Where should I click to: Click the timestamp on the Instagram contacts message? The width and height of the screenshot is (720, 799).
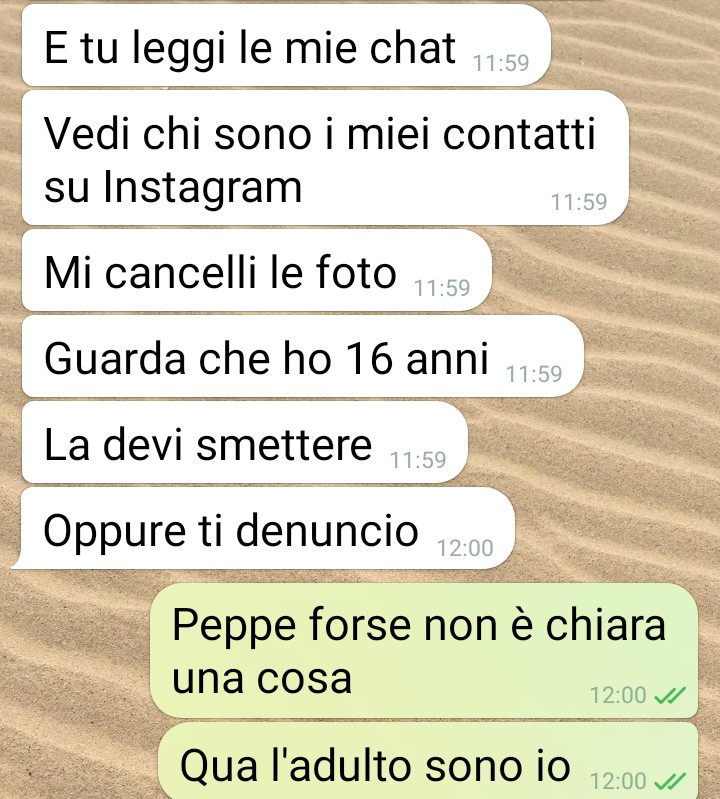(x=579, y=202)
